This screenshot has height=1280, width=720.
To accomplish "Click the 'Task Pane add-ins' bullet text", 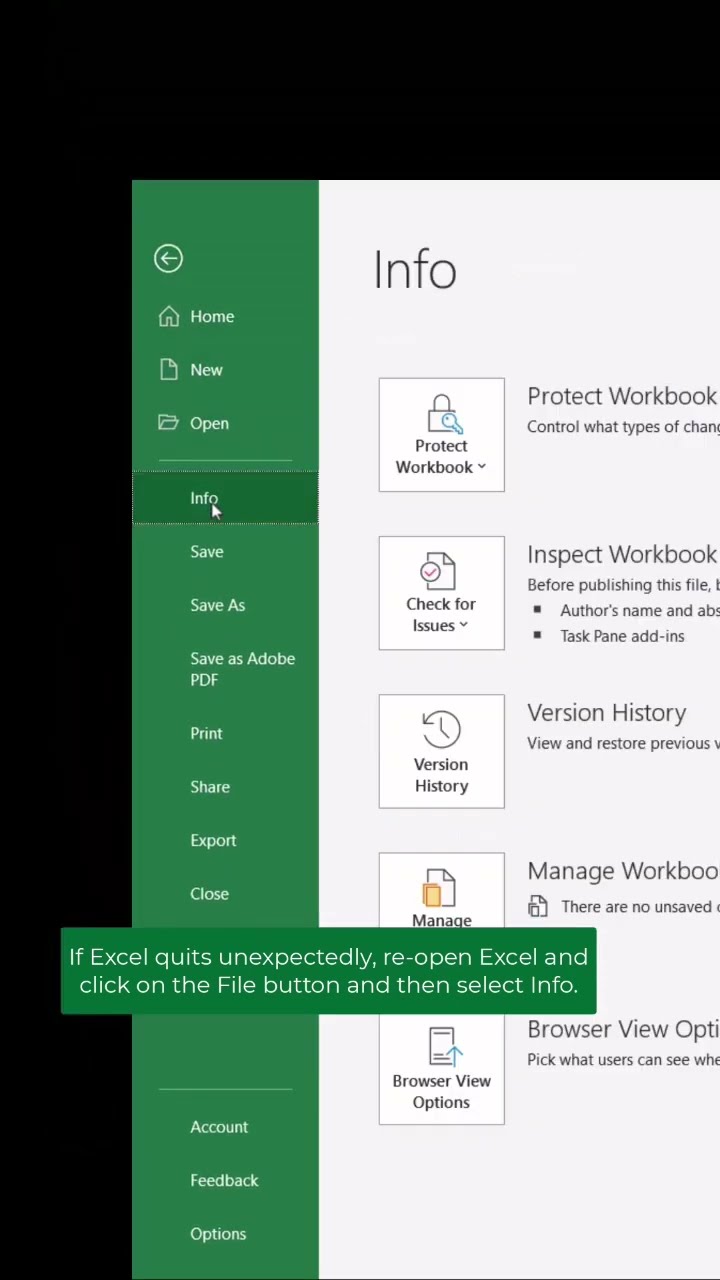I will pos(622,636).
